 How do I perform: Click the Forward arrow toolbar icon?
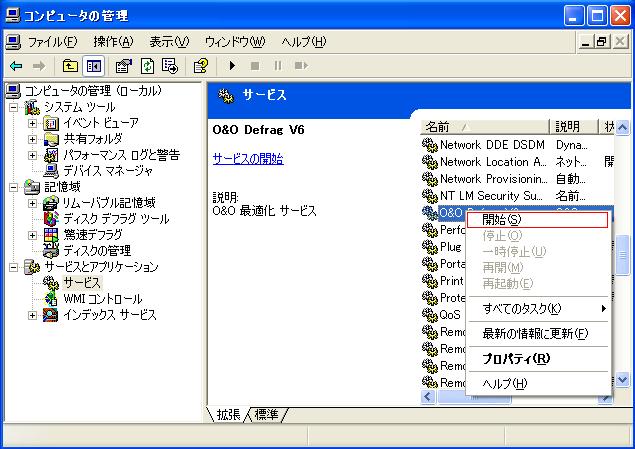pos(39,66)
